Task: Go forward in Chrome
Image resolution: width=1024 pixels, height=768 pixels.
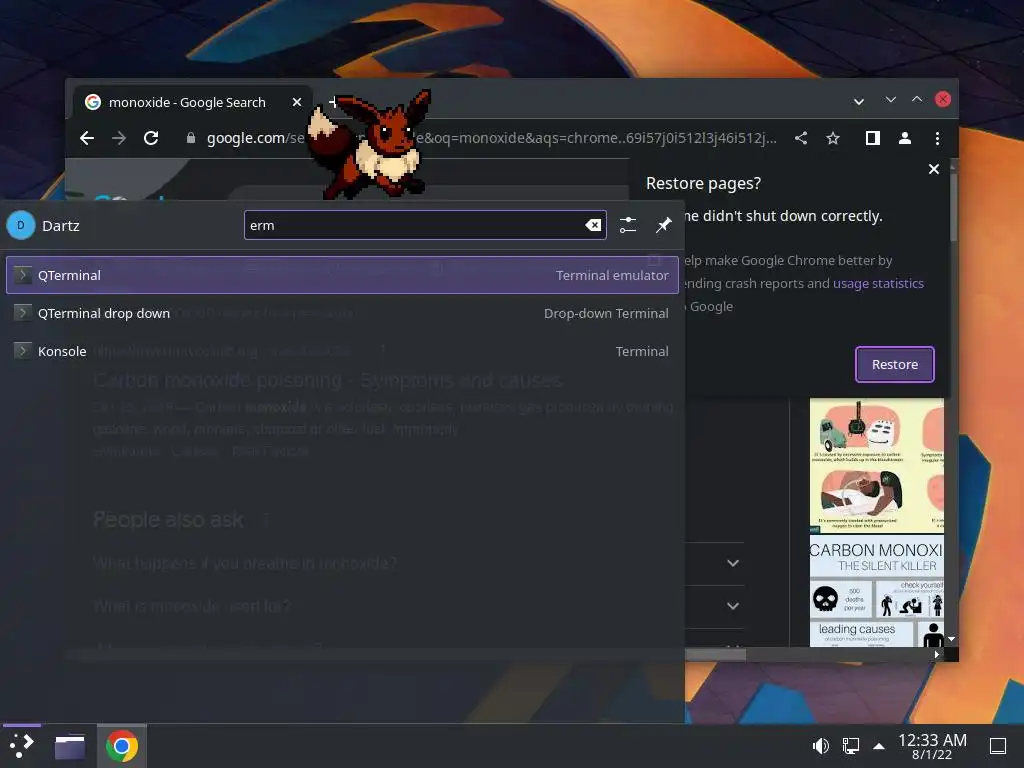Action: pyautogui.click(x=119, y=138)
